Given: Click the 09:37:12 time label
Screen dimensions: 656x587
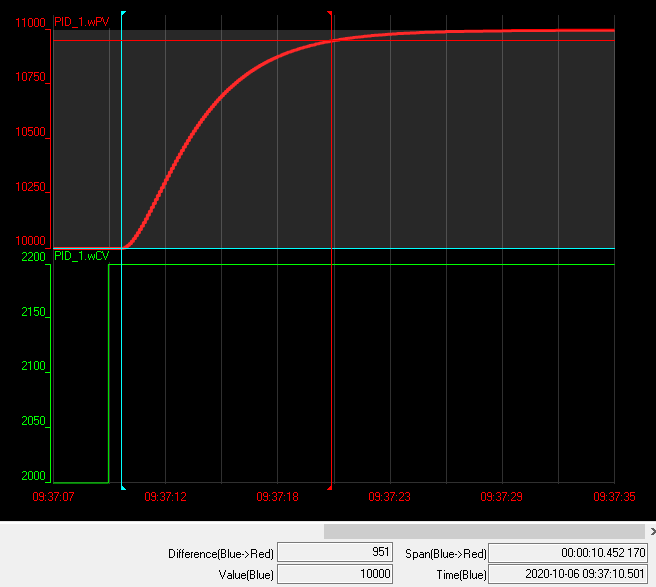Looking at the screenshot, I should pyautogui.click(x=165, y=497).
